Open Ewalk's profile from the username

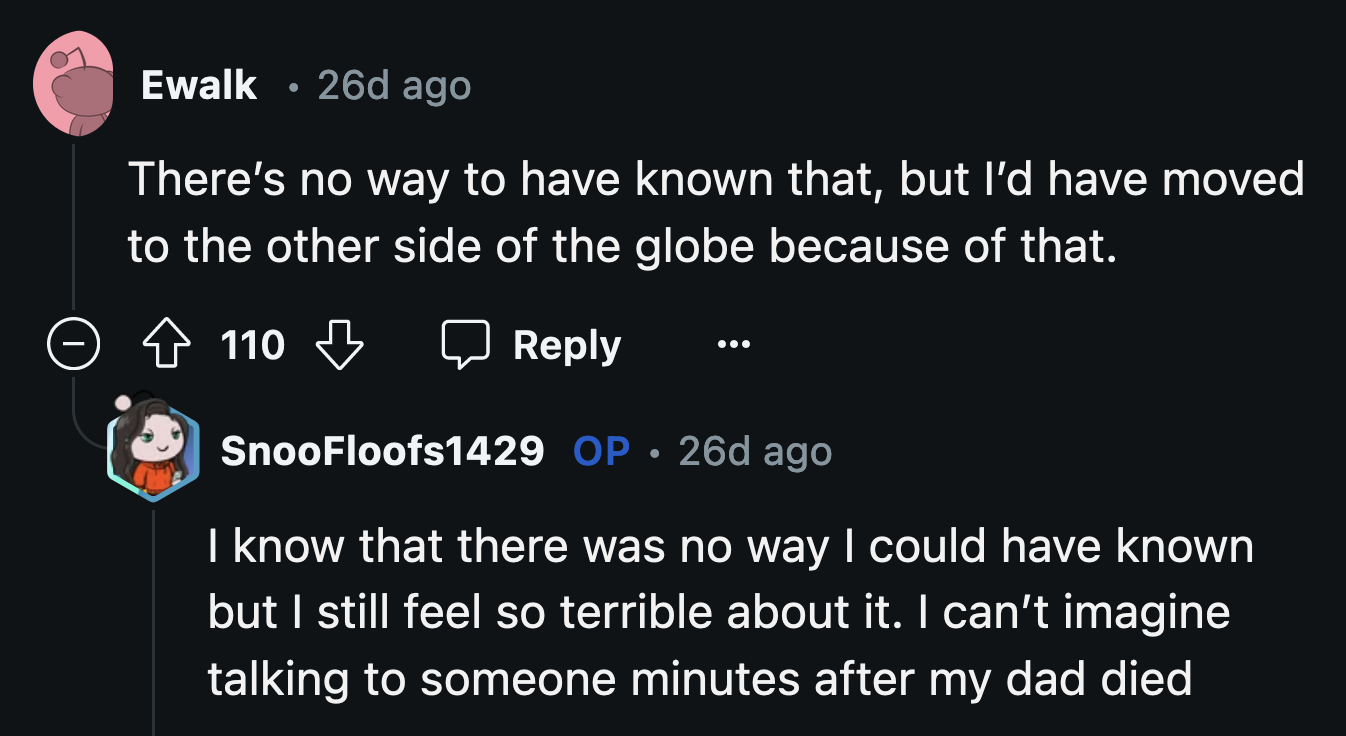[x=197, y=85]
